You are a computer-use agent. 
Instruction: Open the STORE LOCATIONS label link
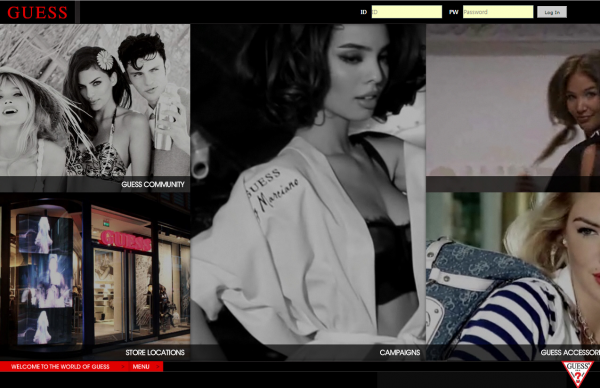point(155,352)
